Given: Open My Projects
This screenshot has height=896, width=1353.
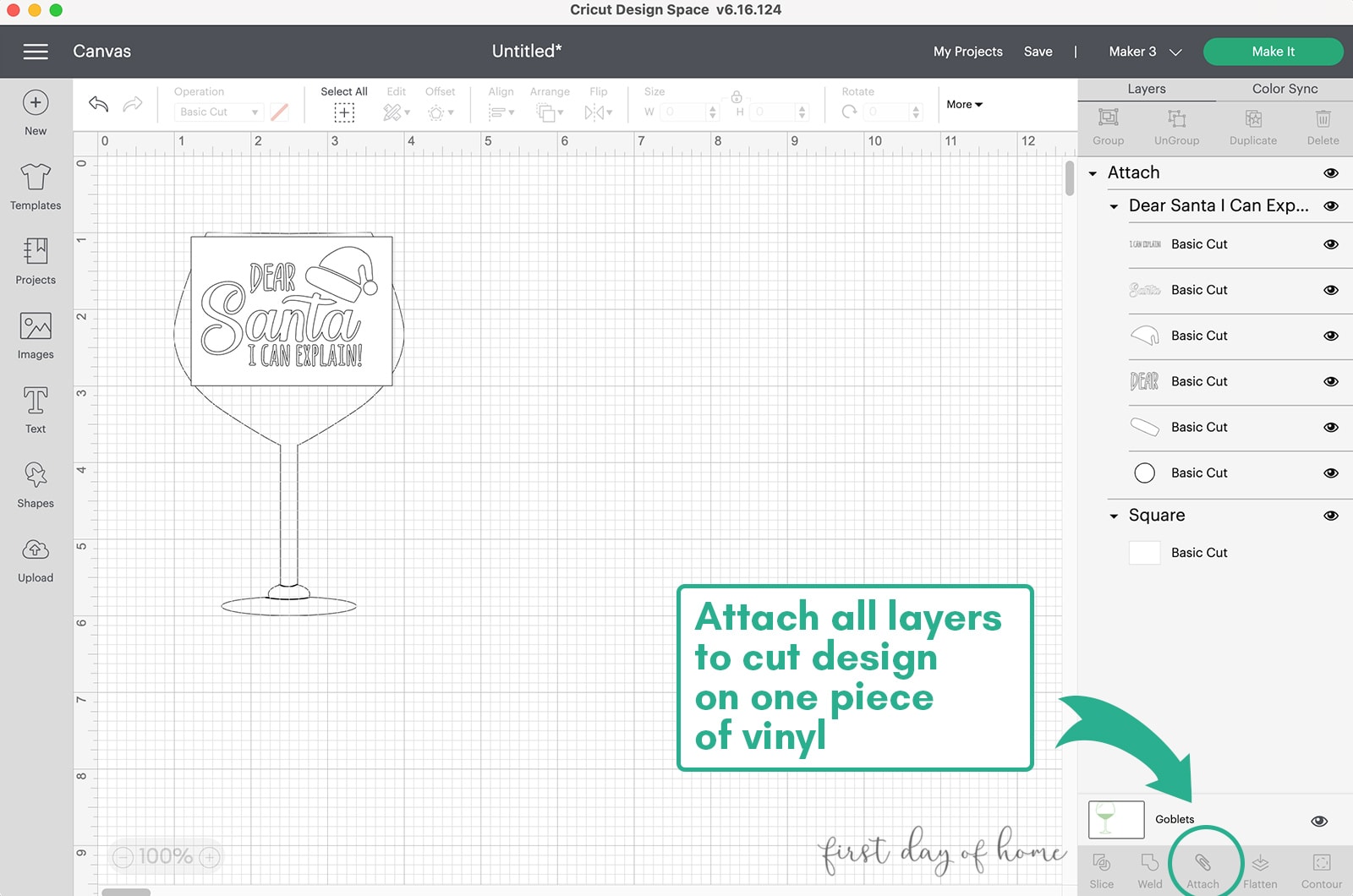Looking at the screenshot, I should [x=967, y=51].
